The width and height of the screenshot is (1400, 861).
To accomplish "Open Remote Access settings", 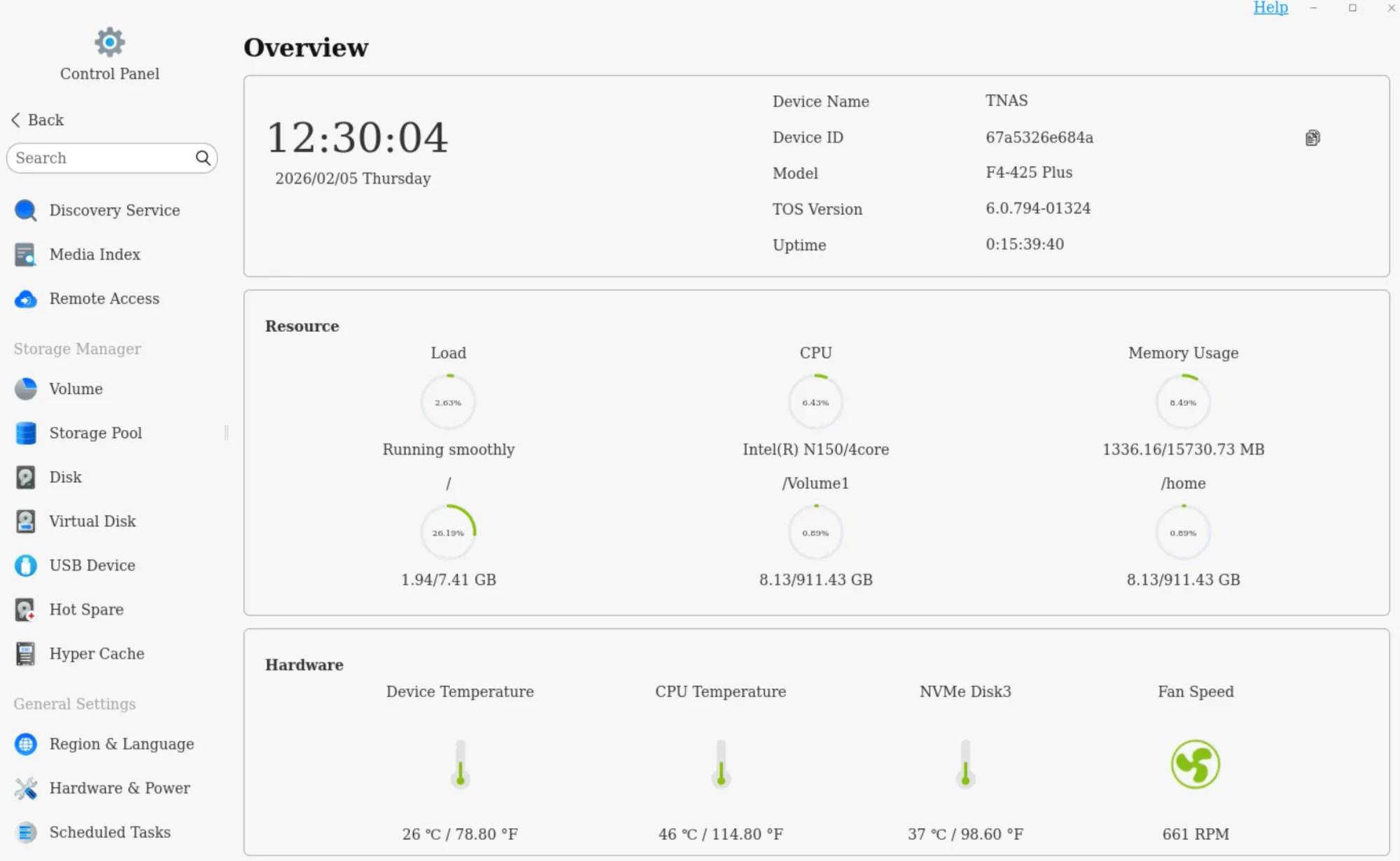I will (x=104, y=299).
